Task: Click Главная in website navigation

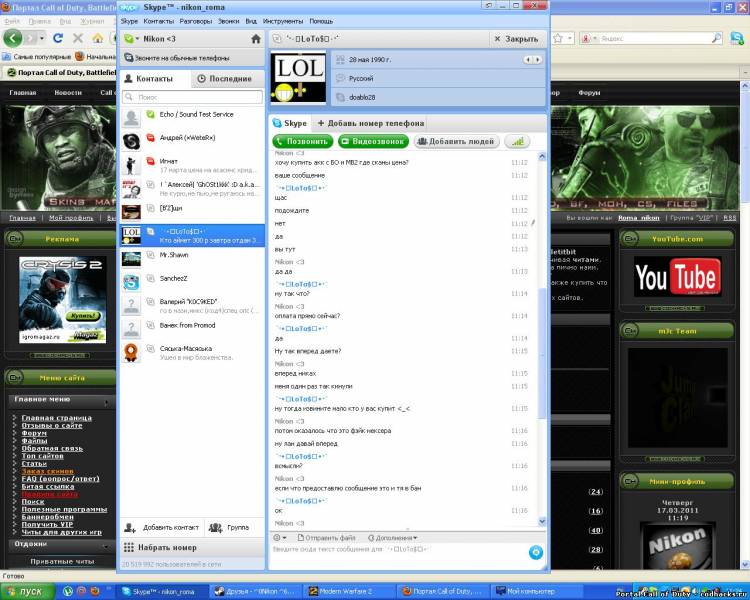Action: [x=23, y=92]
